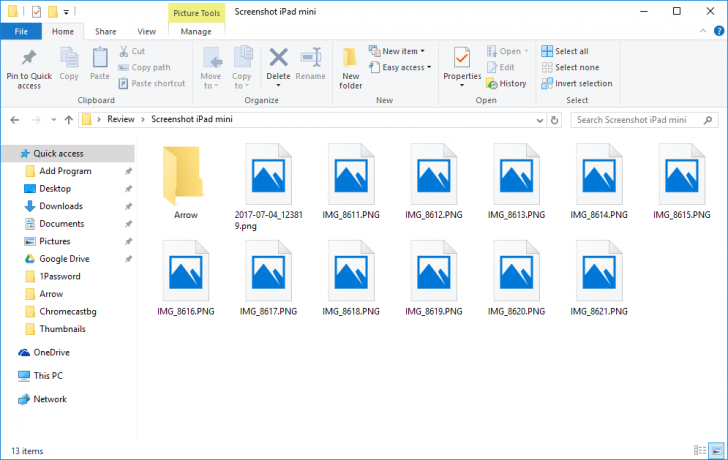Select file IMG_8621.PNG
728x460 pixels.
(599, 279)
